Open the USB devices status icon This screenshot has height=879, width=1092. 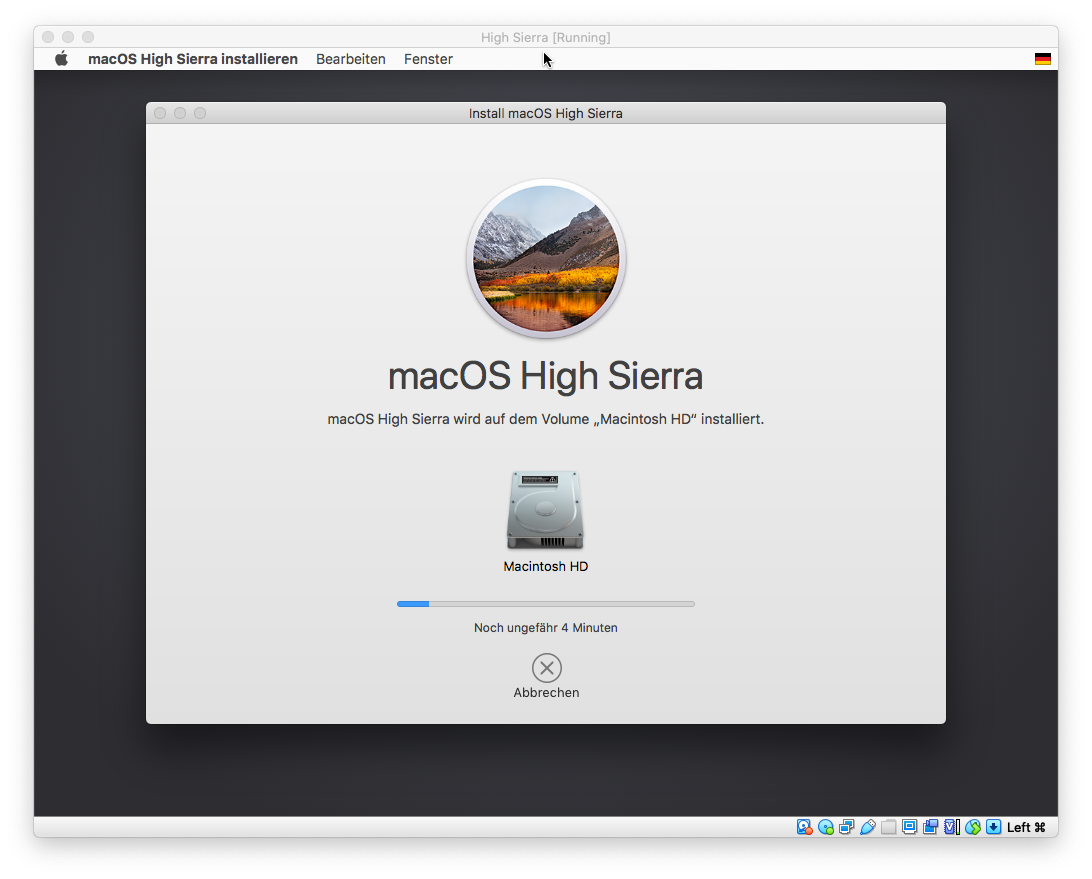click(x=868, y=827)
